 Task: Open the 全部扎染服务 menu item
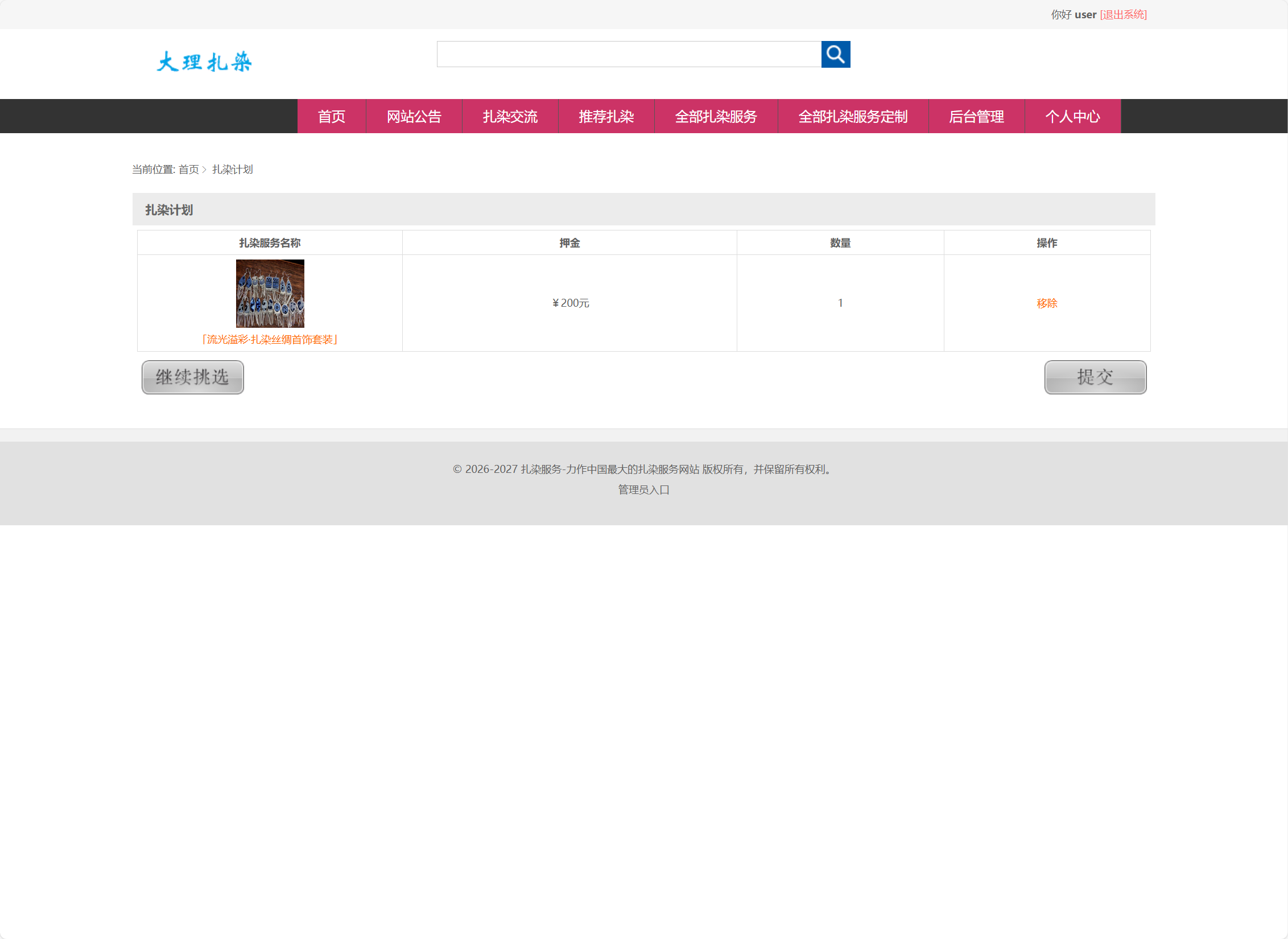[716, 116]
